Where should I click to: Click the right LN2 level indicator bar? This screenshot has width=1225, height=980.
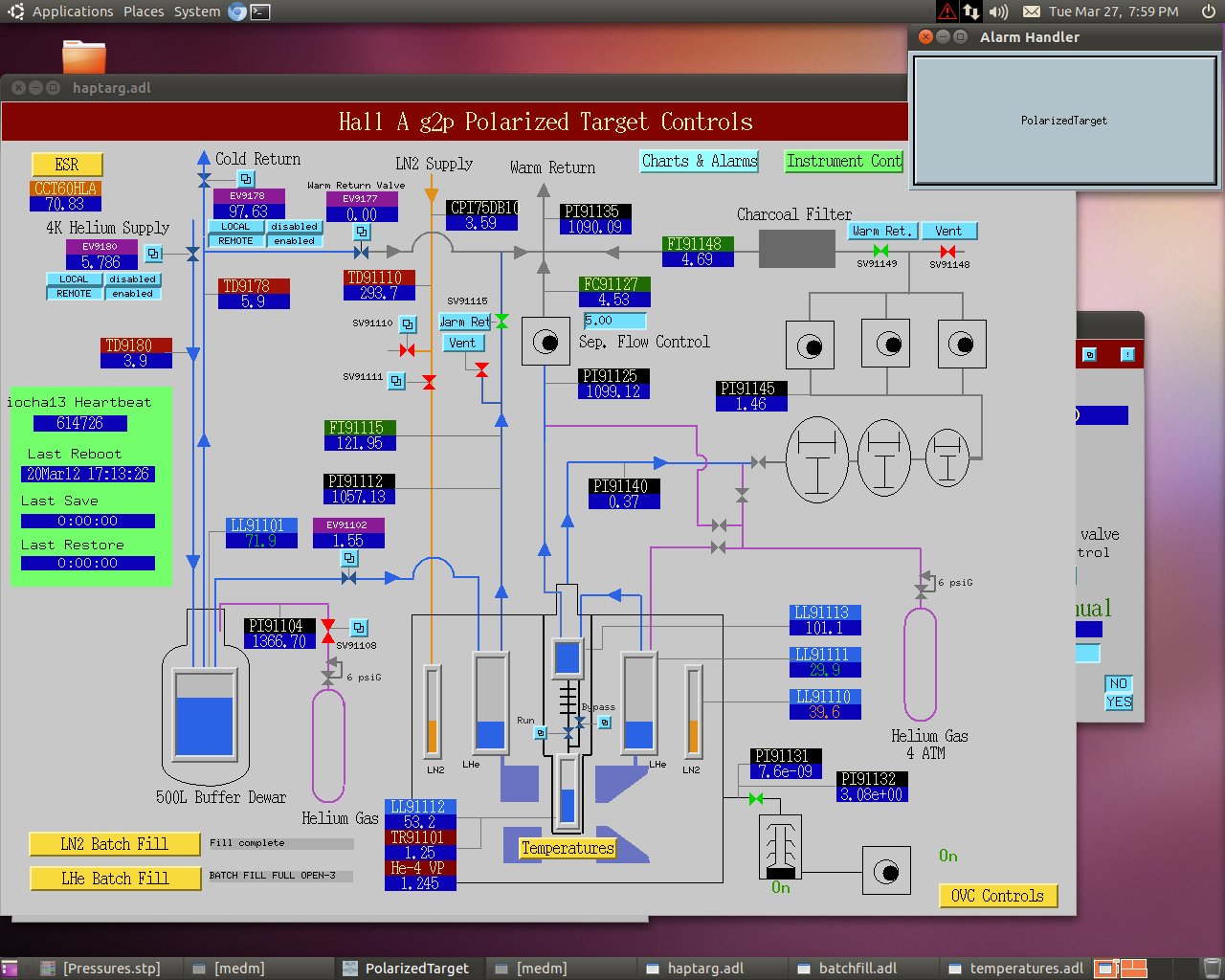693,710
